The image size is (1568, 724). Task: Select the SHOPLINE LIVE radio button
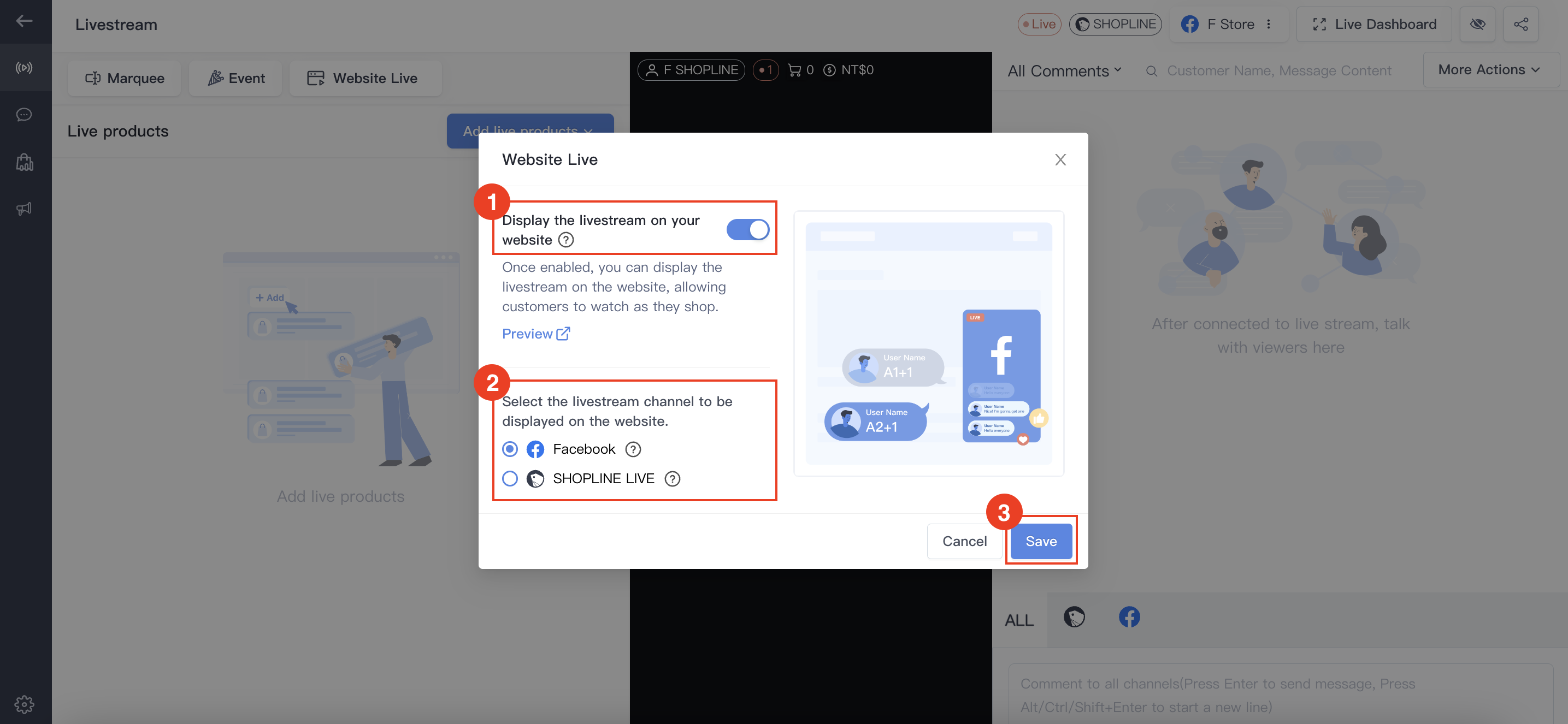(510, 479)
